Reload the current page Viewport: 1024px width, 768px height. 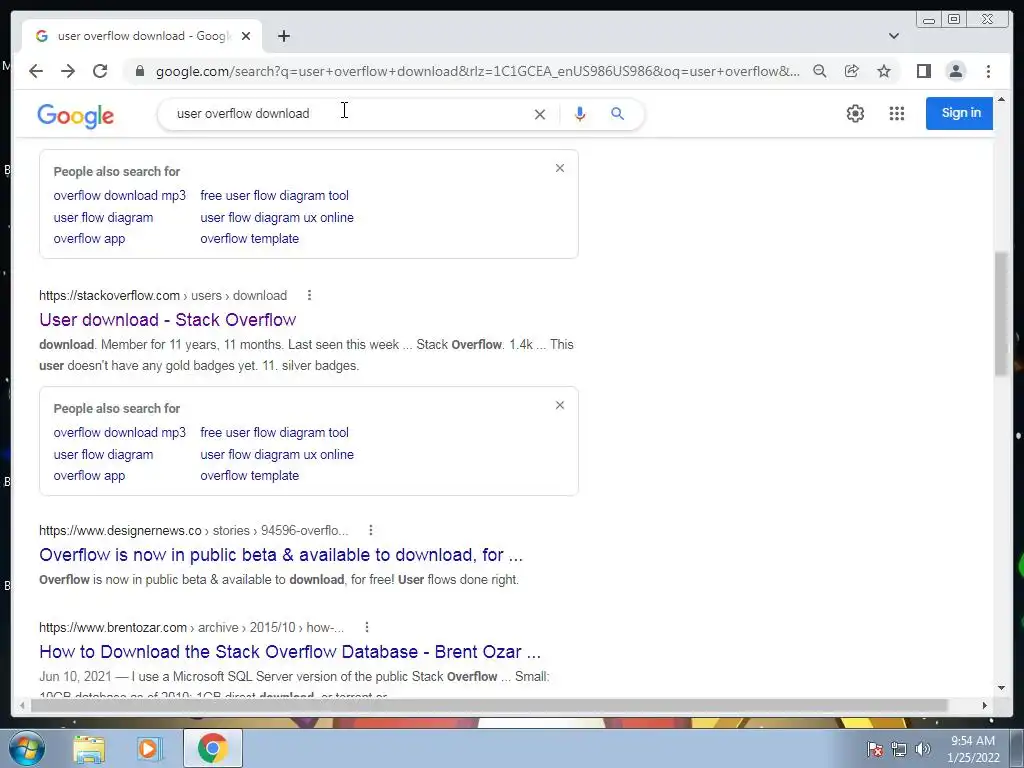pos(100,71)
